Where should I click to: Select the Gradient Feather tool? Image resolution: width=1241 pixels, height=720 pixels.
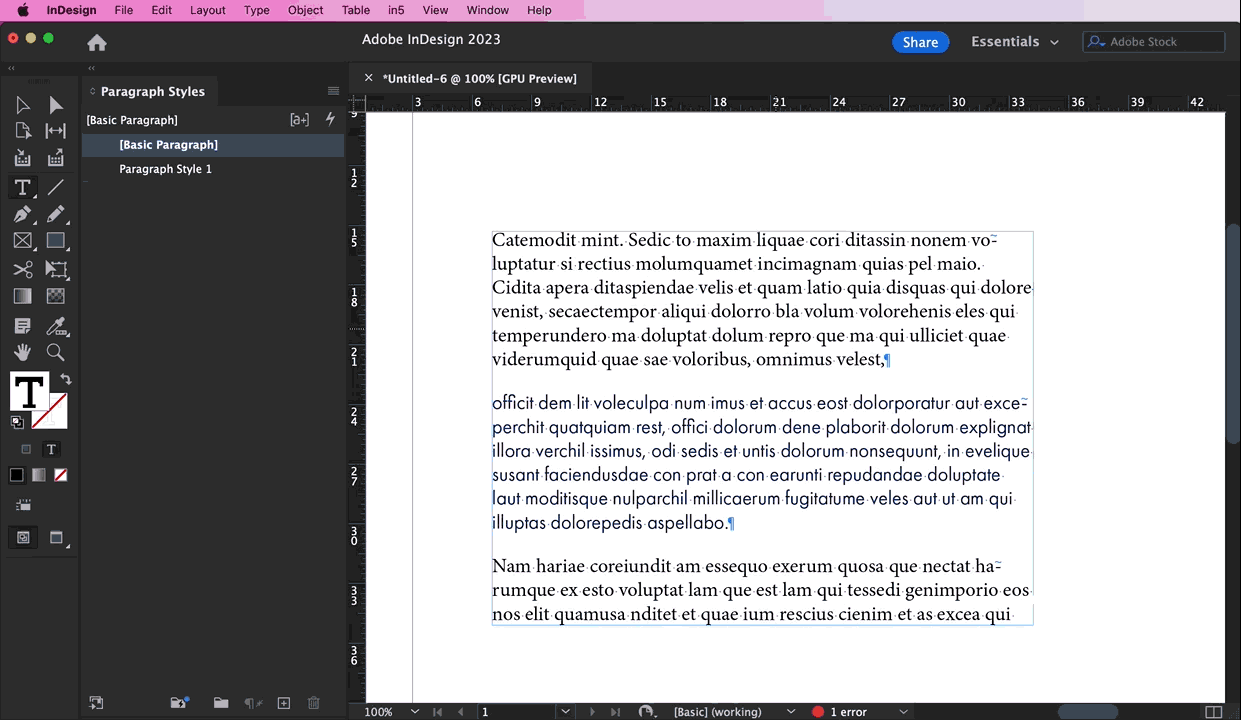(x=56, y=296)
